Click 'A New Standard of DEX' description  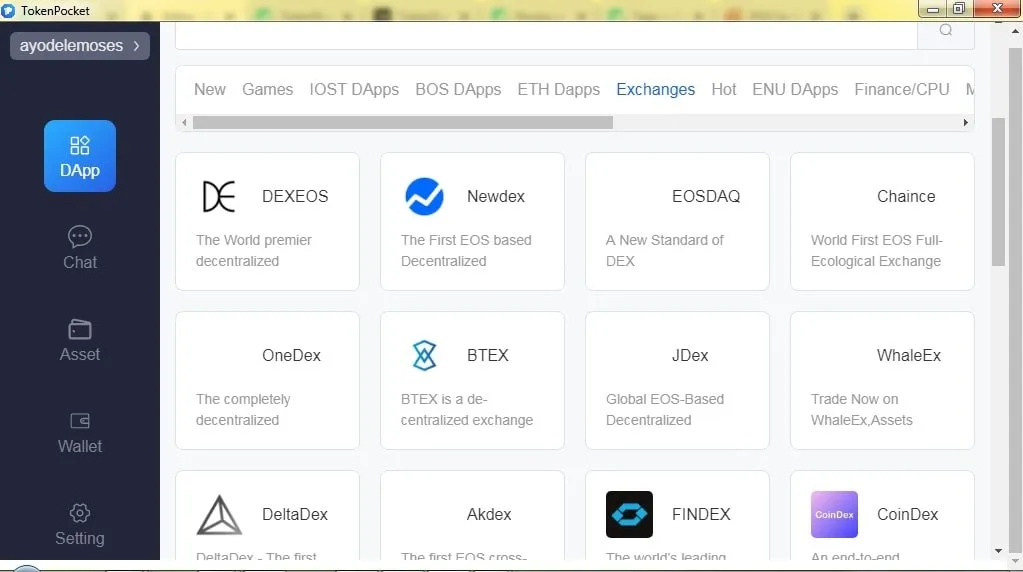664,250
